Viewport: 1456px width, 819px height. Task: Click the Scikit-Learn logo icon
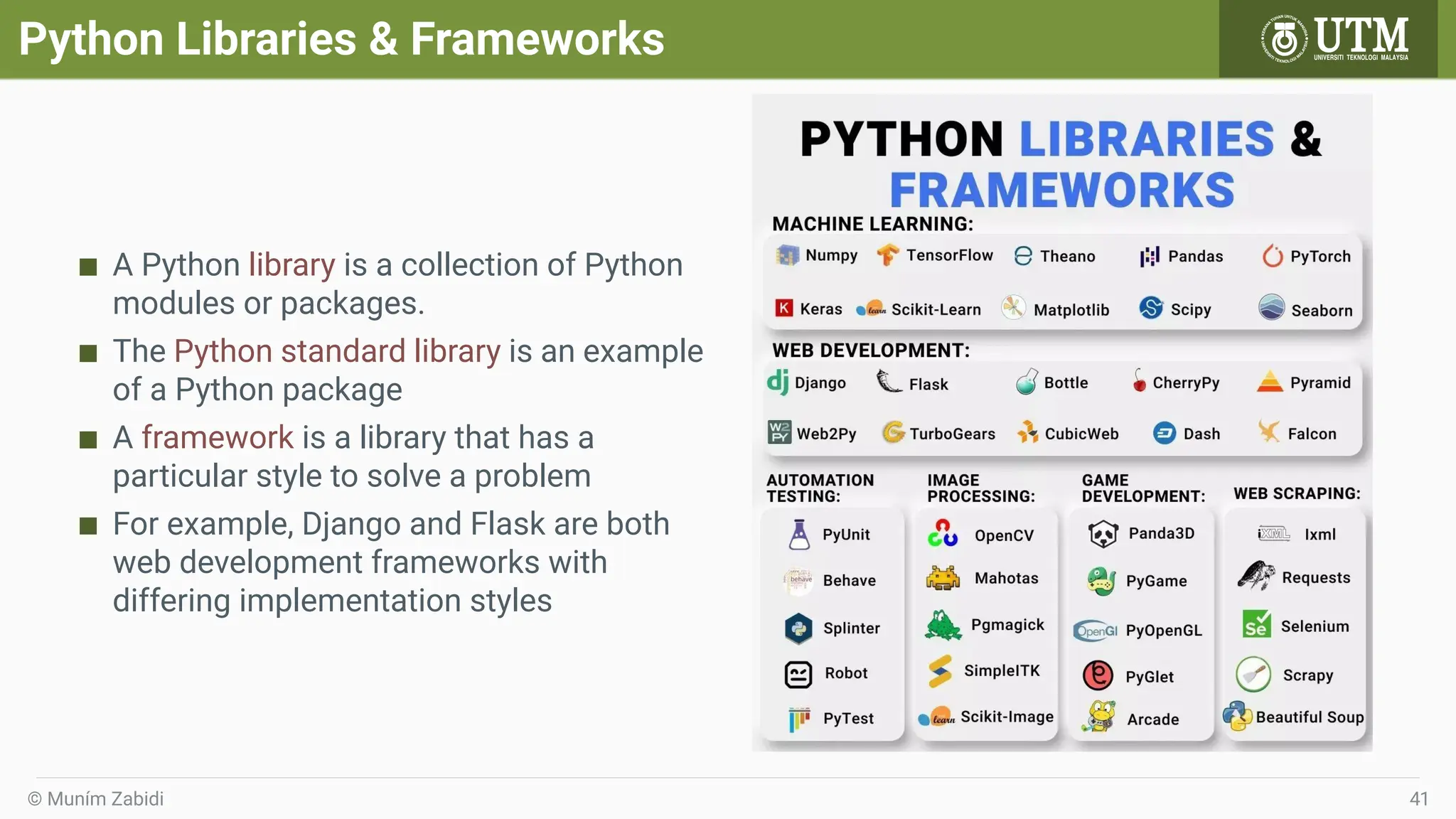click(871, 309)
